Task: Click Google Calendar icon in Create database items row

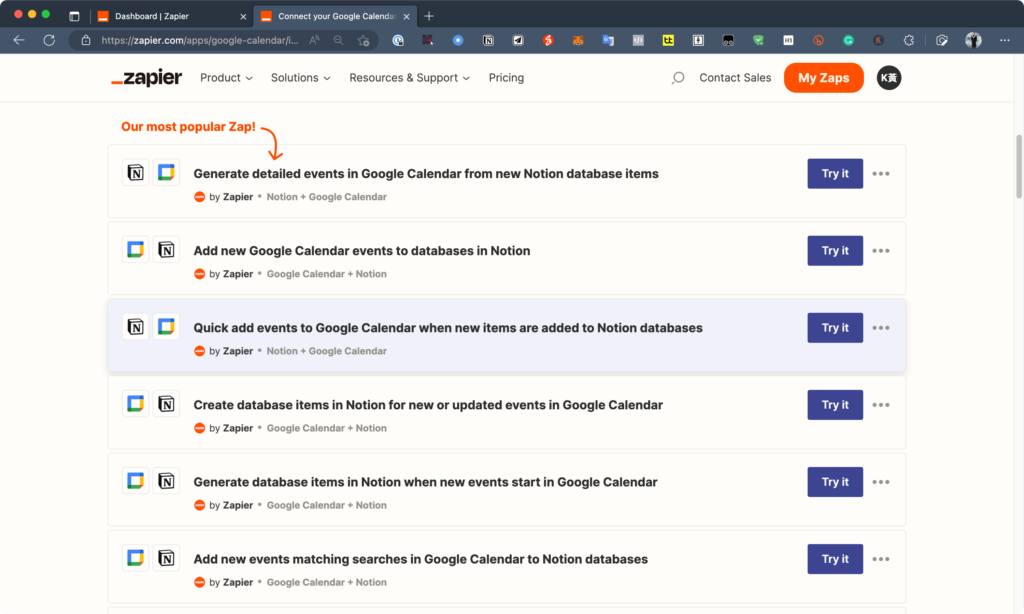Action: 135,404
